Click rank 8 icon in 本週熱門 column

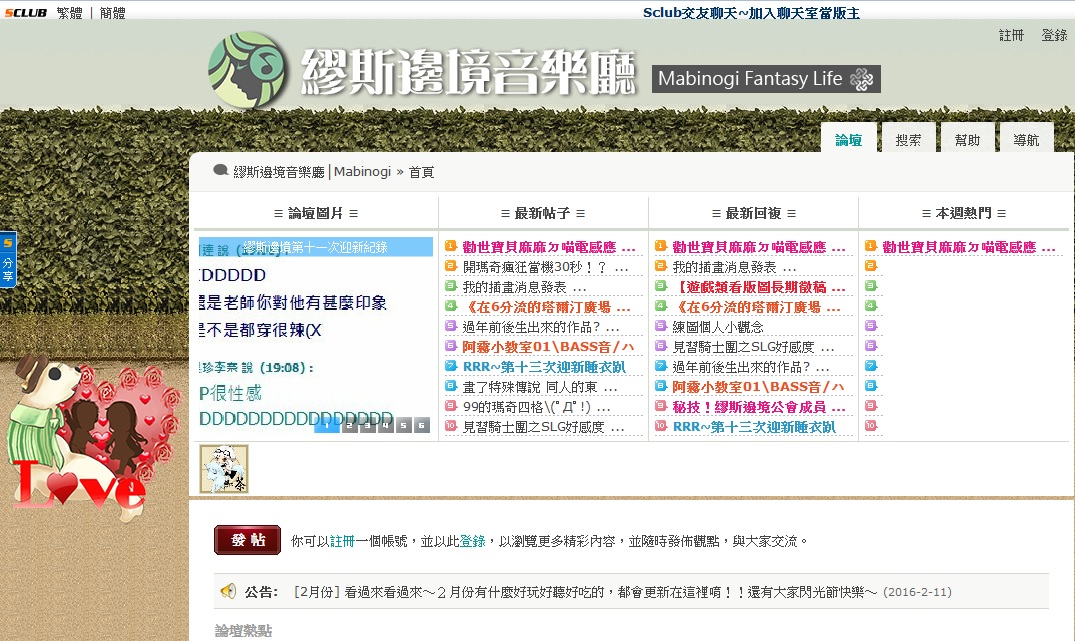(x=871, y=385)
